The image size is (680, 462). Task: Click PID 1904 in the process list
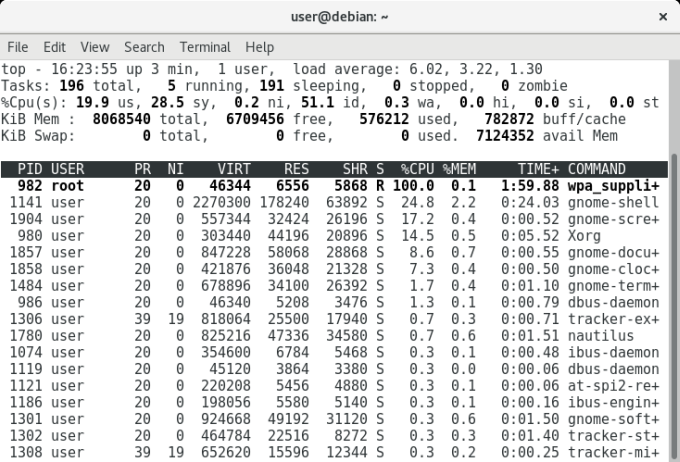[x=26, y=219]
